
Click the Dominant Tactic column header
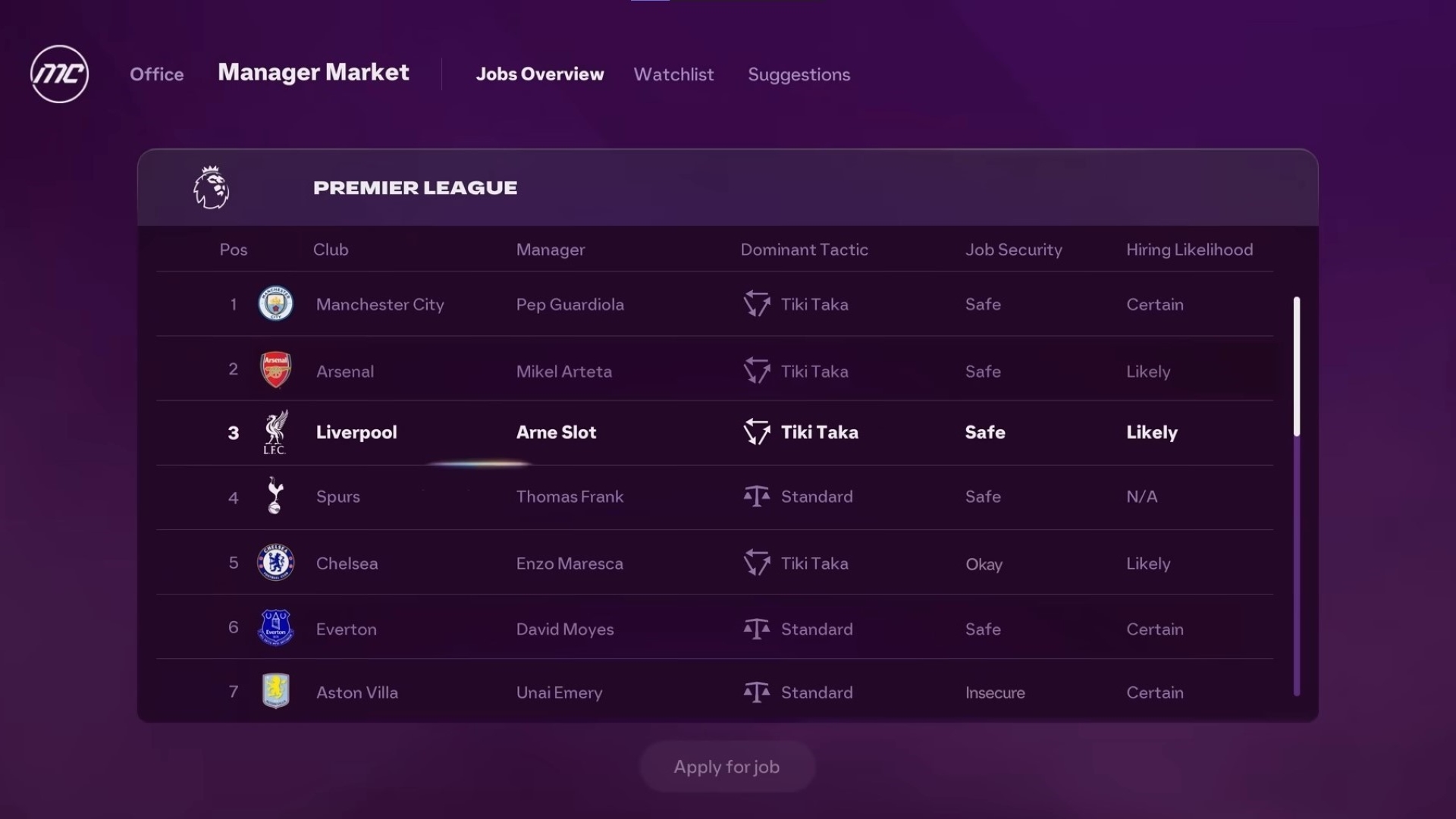(804, 249)
